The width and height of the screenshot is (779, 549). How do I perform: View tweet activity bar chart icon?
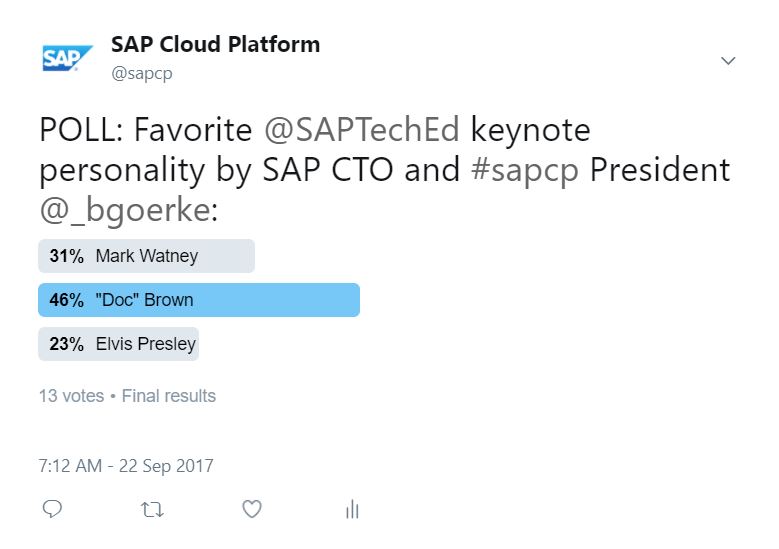(x=352, y=509)
